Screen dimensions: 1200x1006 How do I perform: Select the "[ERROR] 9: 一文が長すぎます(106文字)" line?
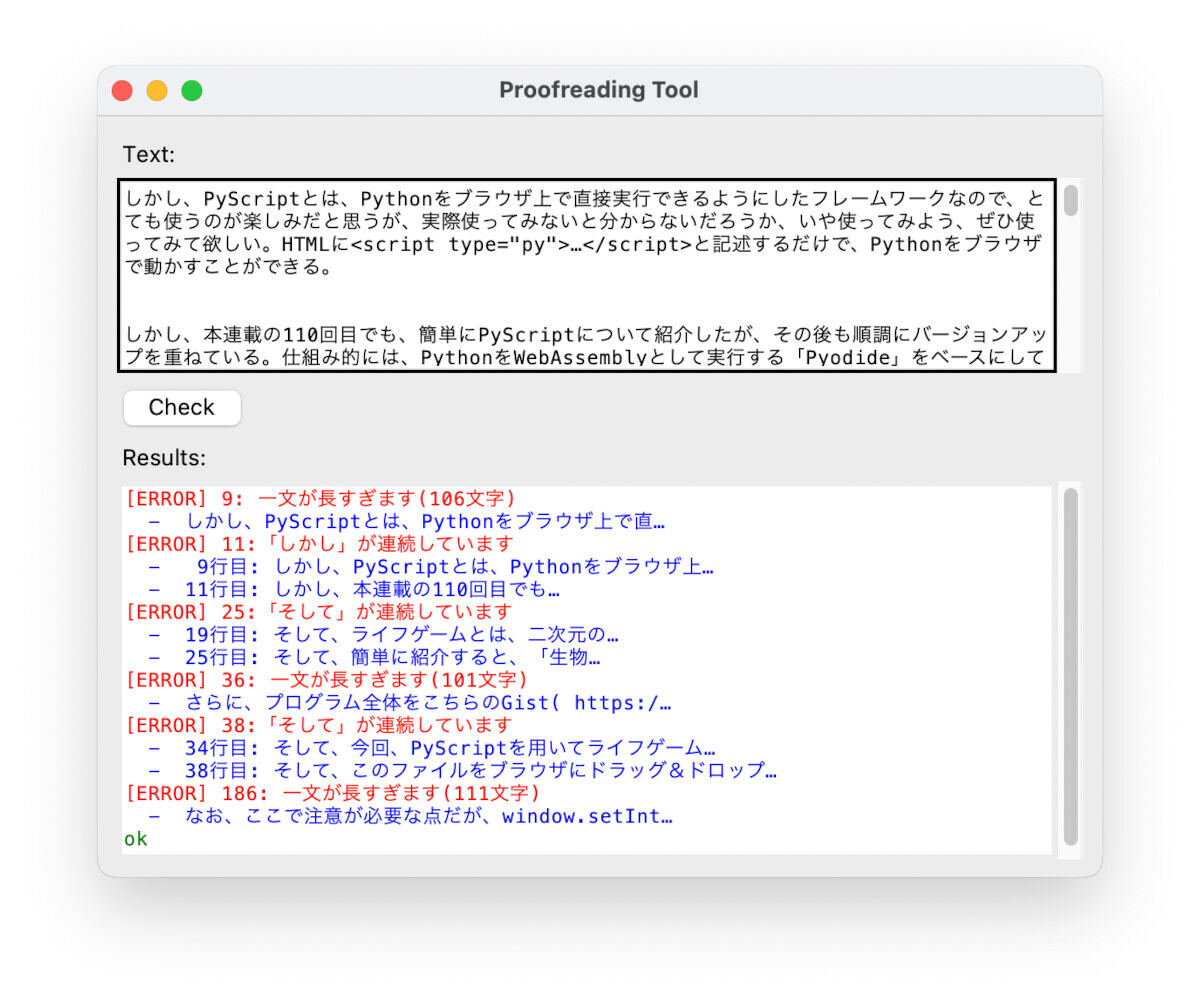320,498
